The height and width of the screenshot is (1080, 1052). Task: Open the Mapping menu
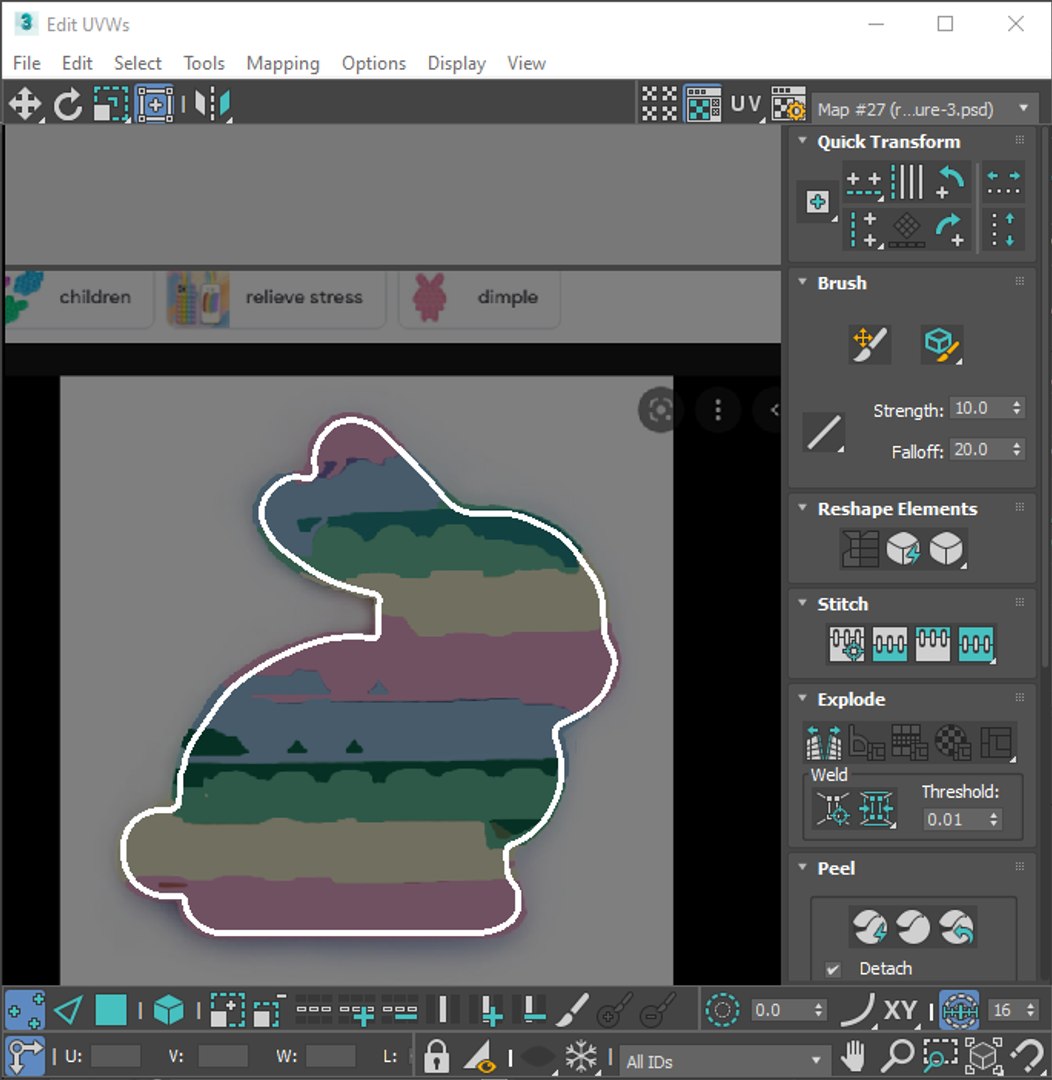tap(282, 63)
